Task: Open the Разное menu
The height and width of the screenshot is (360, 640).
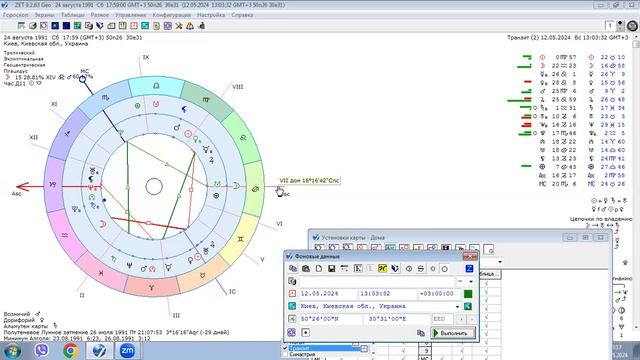Action: 100,15
